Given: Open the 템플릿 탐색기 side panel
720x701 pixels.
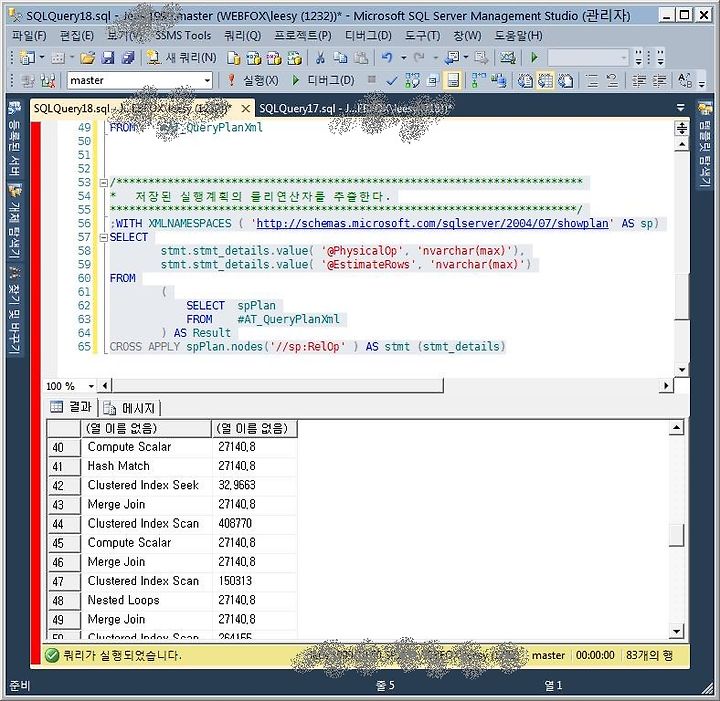Looking at the screenshot, I should click(704, 145).
